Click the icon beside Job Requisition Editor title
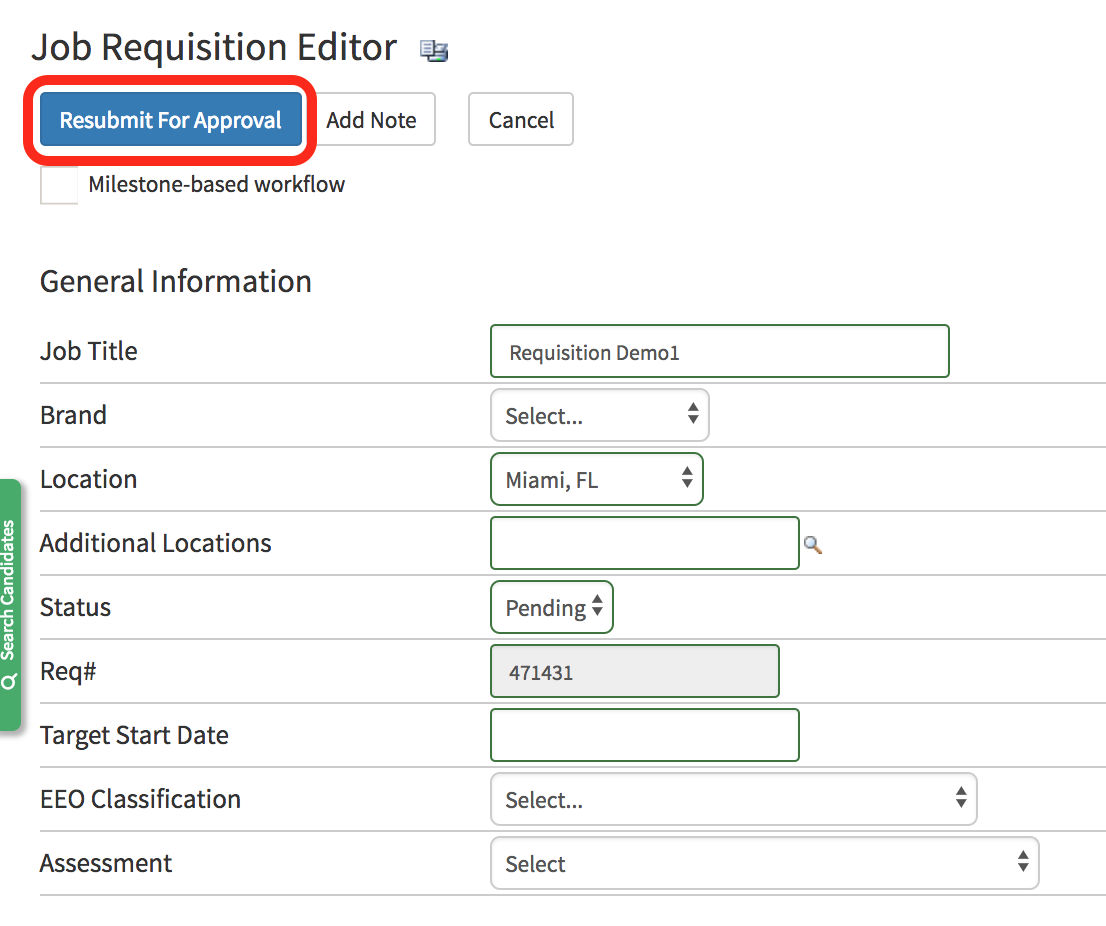 click(434, 51)
